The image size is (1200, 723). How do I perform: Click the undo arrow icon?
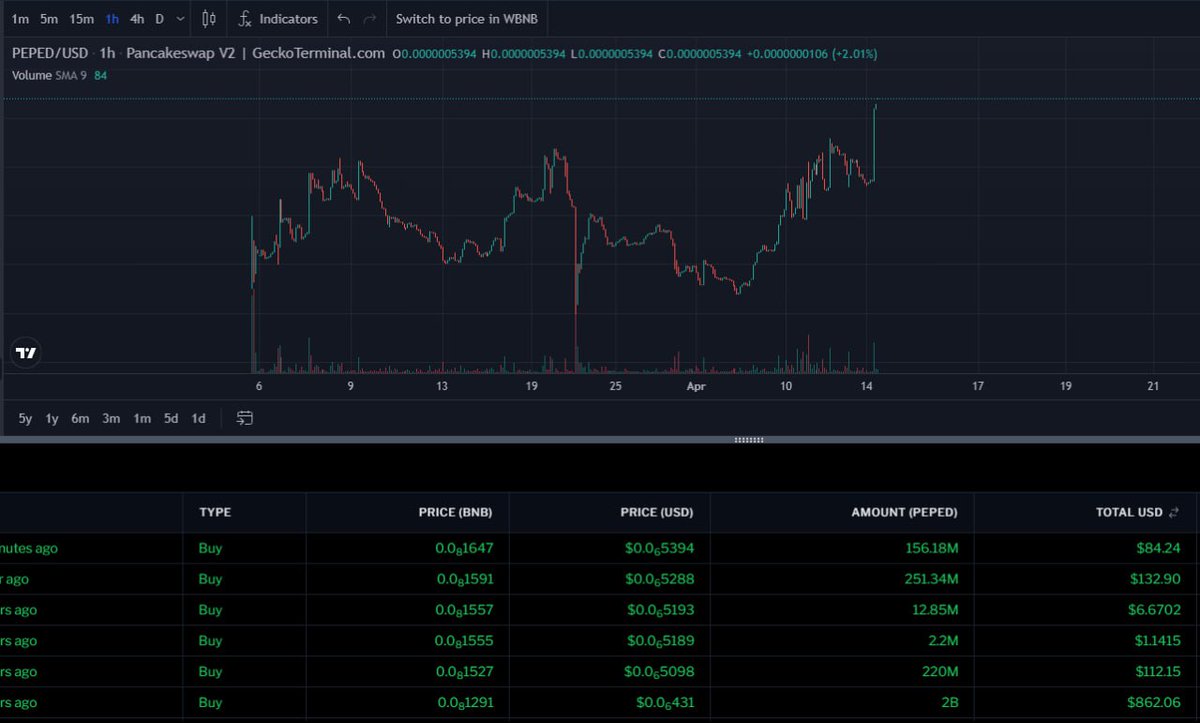(x=341, y=18)
